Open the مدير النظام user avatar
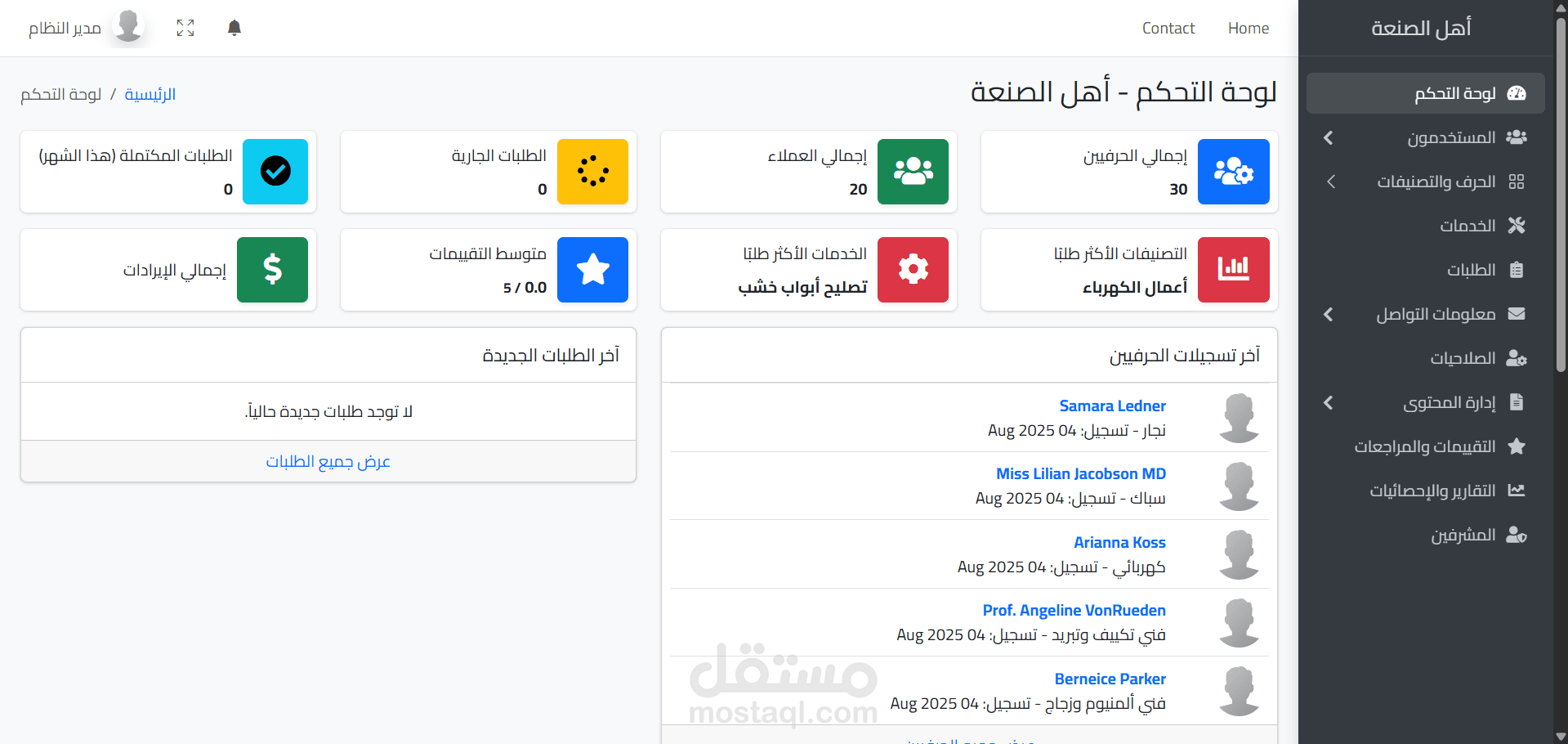This screenshot has width=1568, height=744. click(128, 26)
